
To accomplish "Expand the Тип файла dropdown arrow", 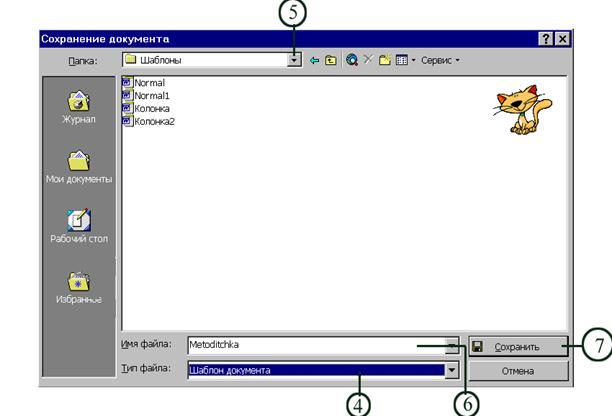I will tap(452, 370).
